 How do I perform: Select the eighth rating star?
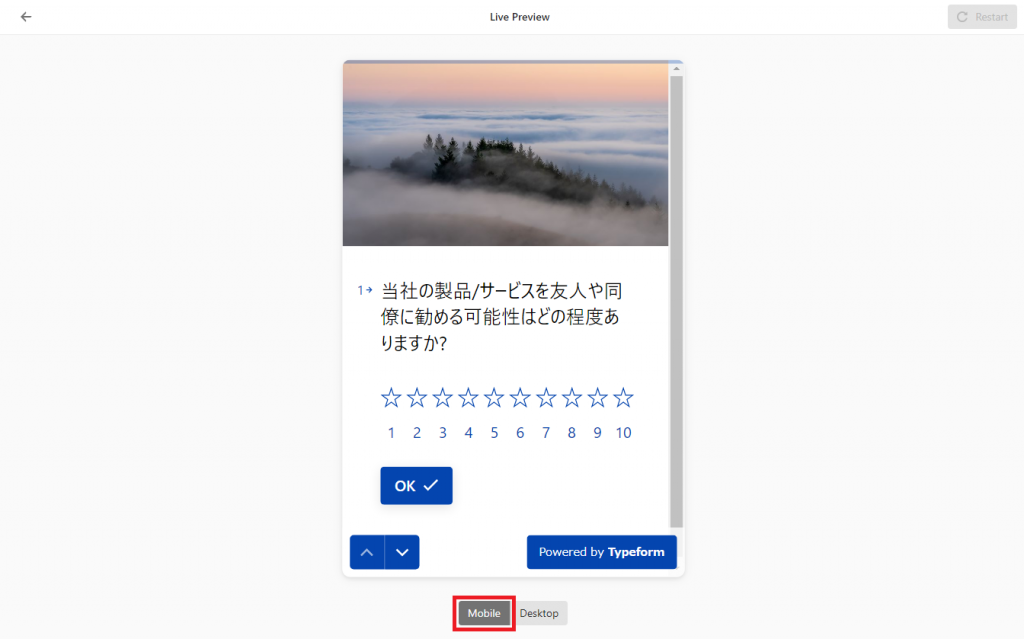571,397
